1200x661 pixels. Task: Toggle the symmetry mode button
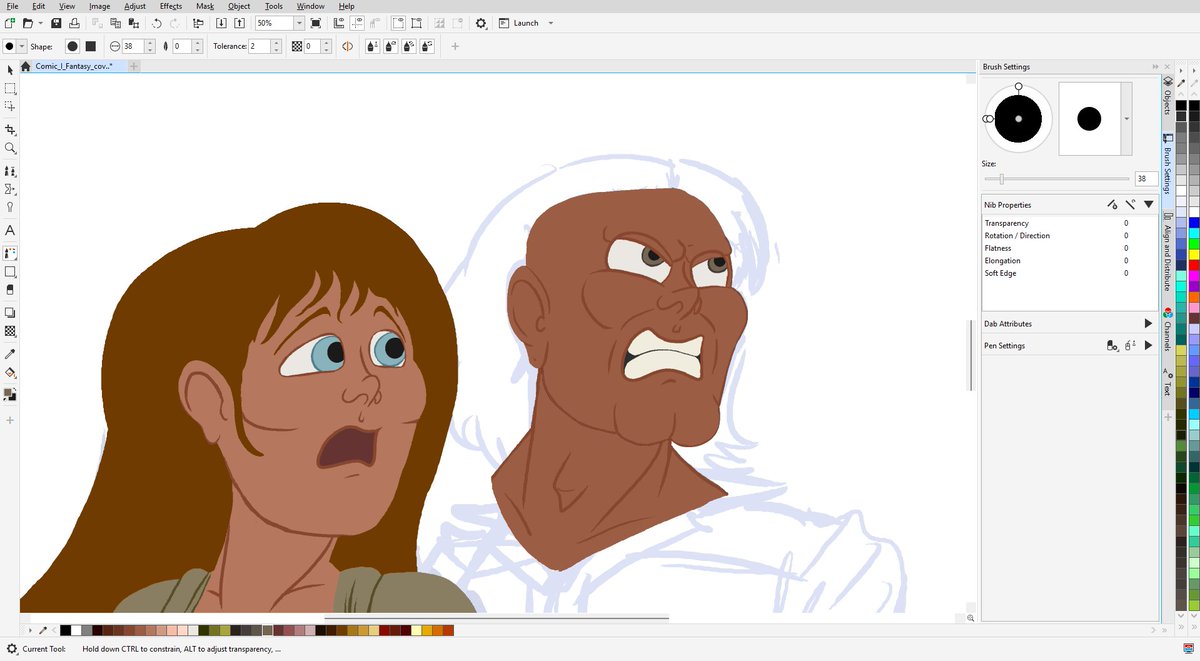click(x=347, y=46)
